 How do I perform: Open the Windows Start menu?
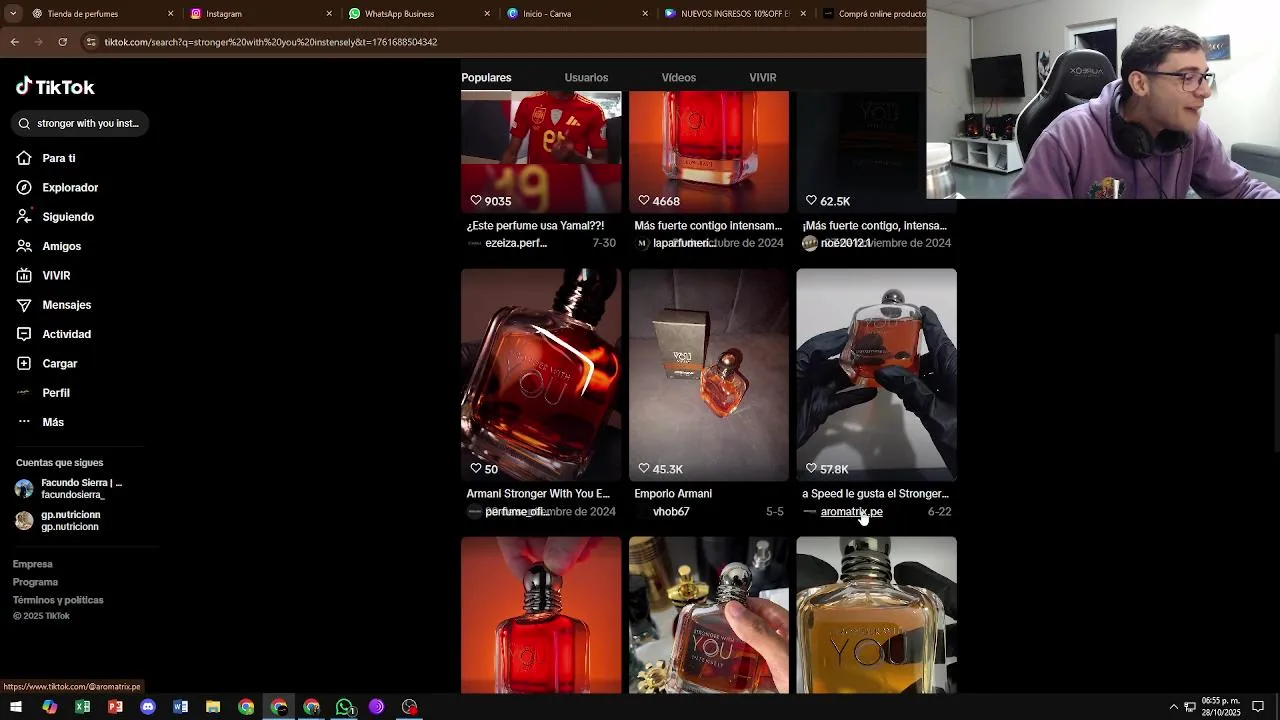[x=16, y=707]
